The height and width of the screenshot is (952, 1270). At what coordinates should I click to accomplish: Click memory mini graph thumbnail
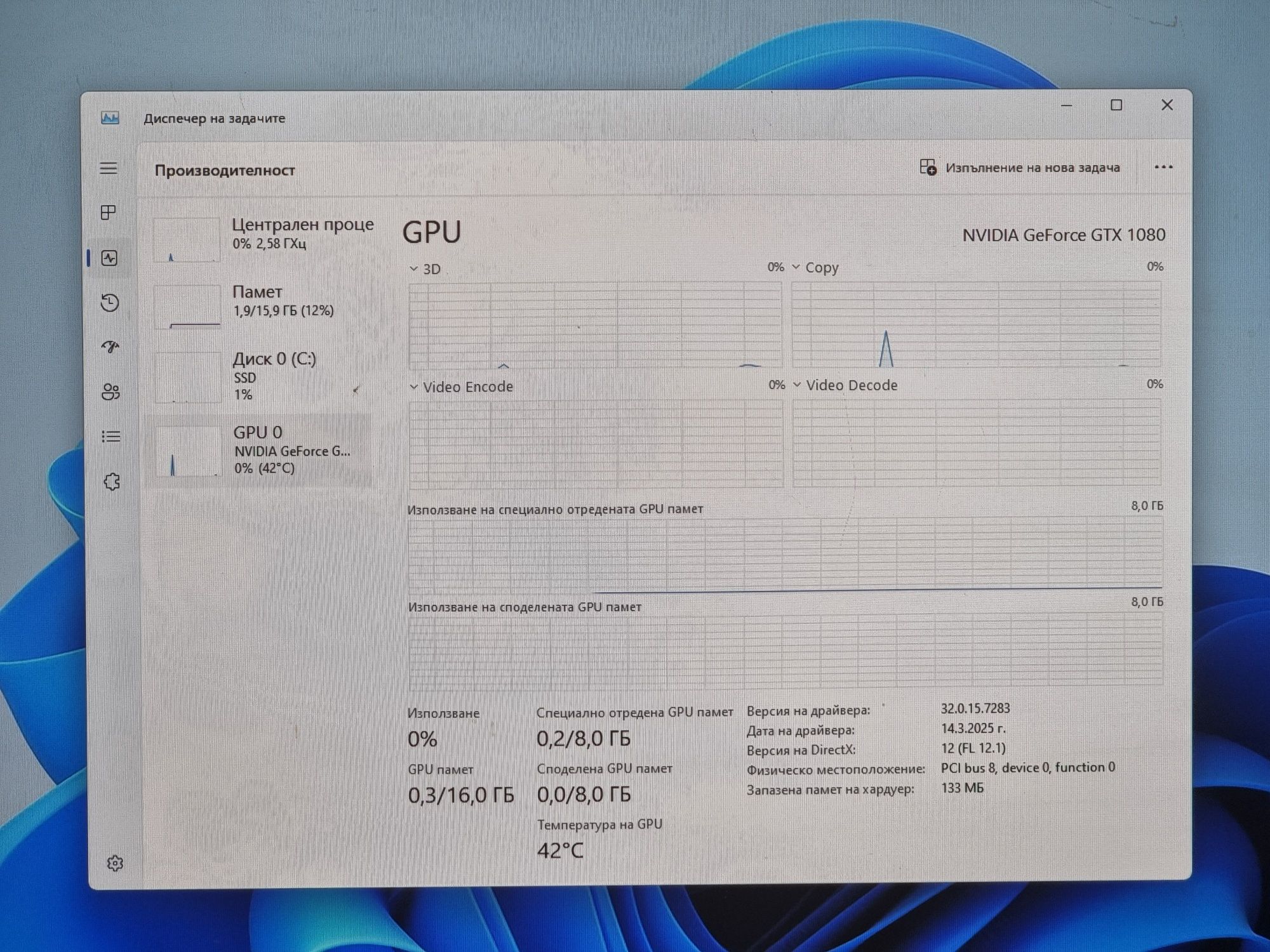[187, 307]
